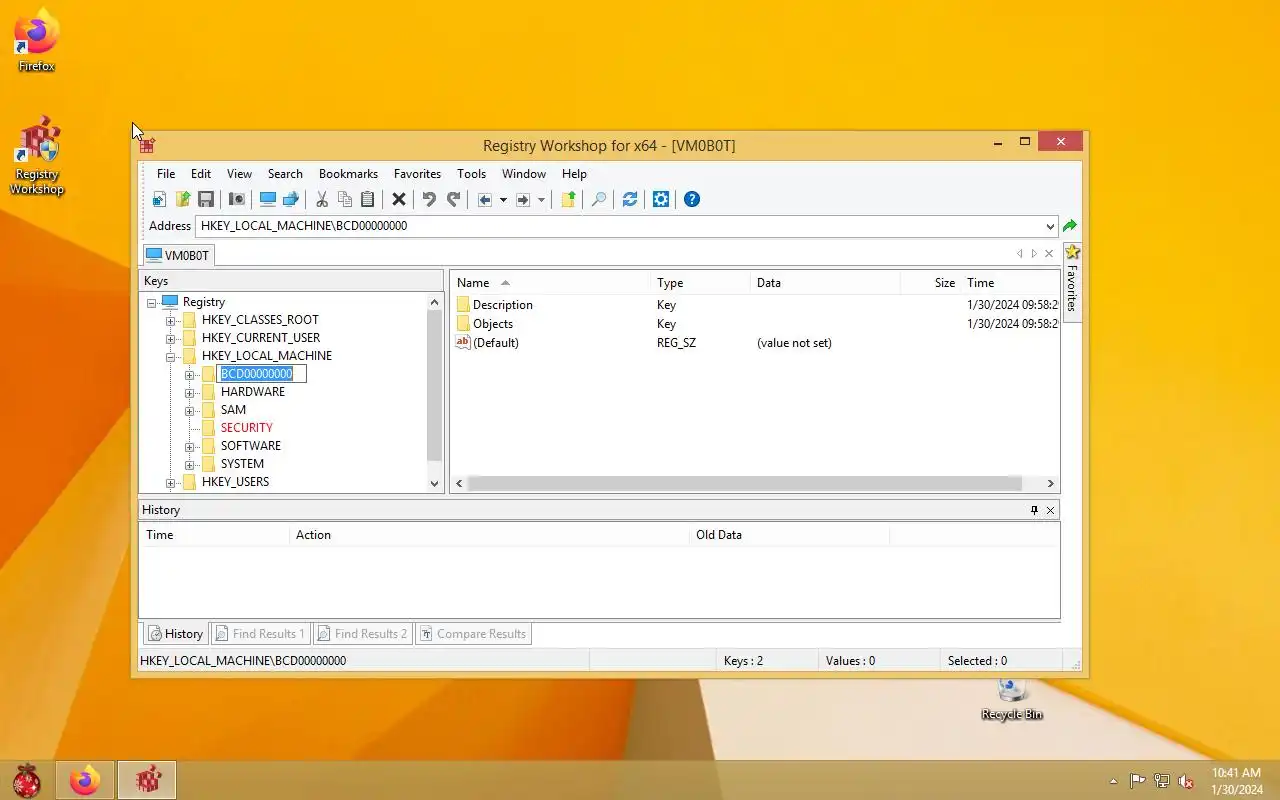1280x800 pixels.
Task: Open Back history dropdown arrow
Action: (x=503, y=199)
